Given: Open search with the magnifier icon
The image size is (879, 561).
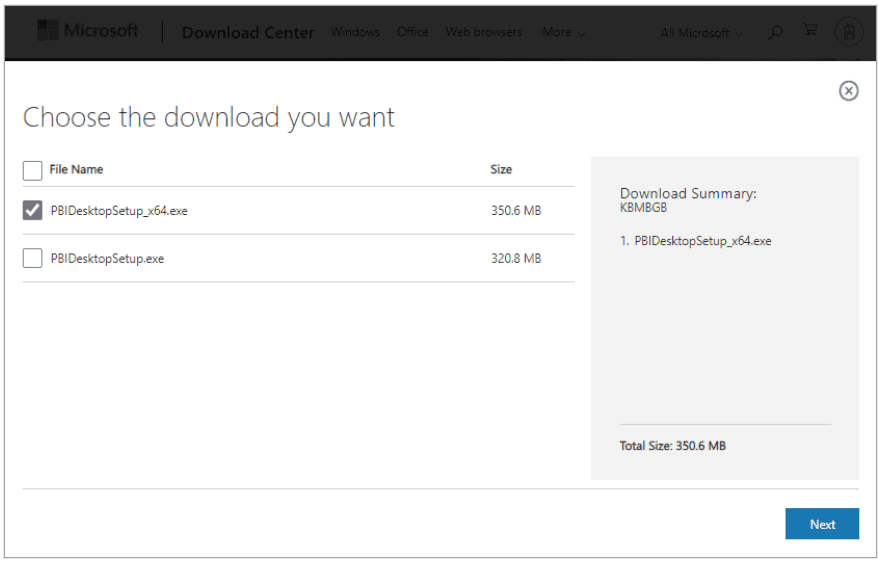Looking at the screenshot, I should (x=775, y=32).
